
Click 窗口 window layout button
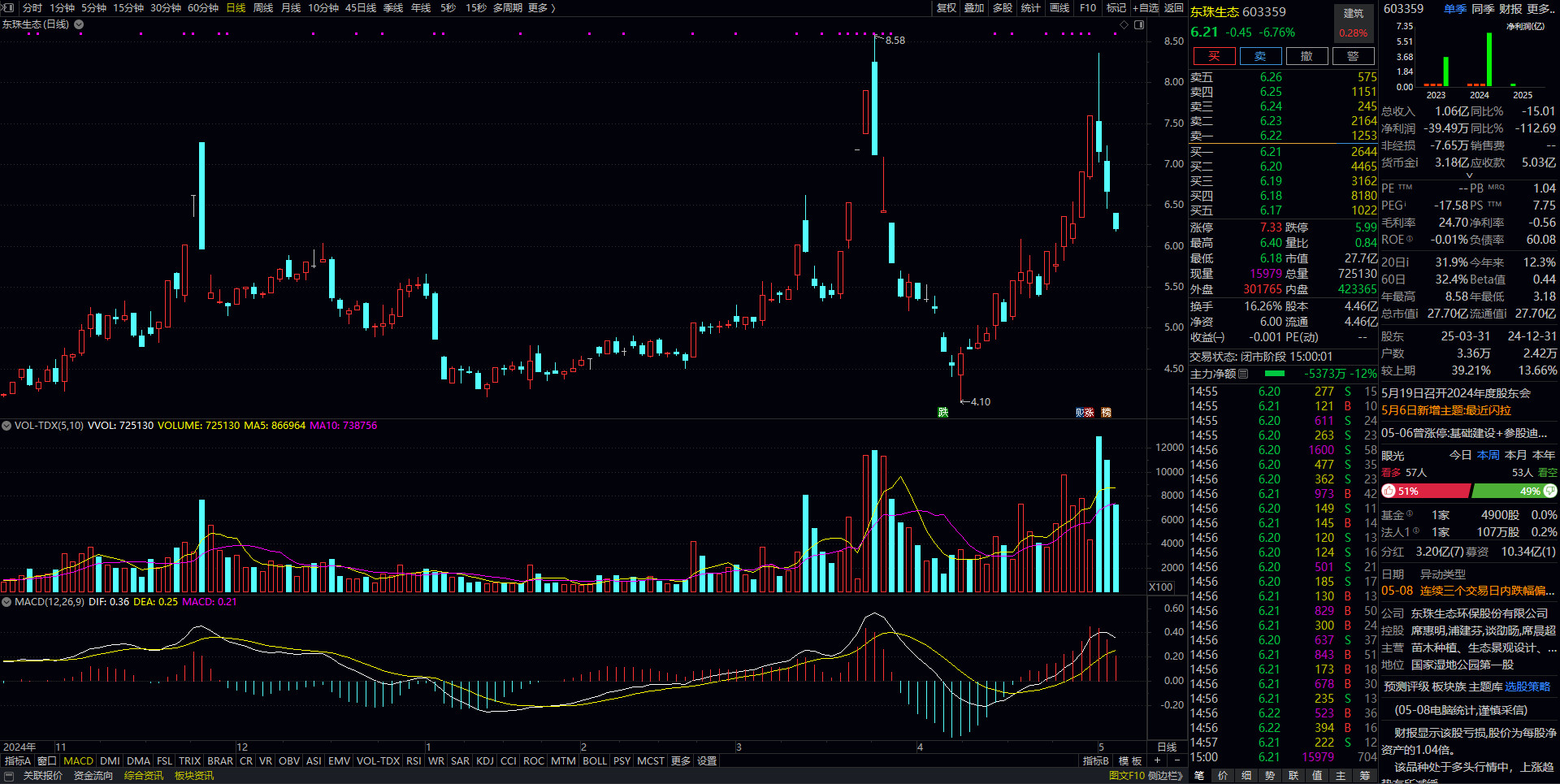(x=47, y=761)
